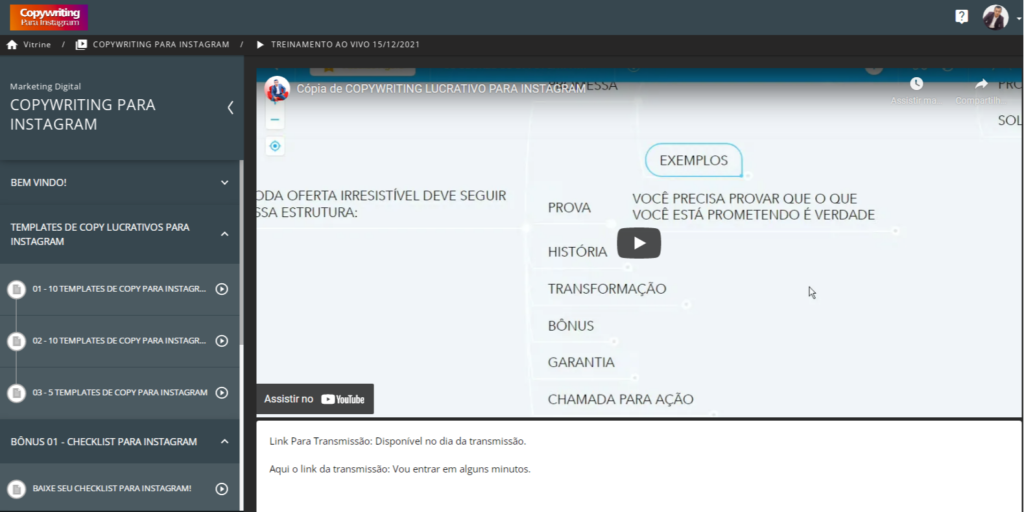The width and height of the screenshot is (1024, 512).
Task: Open the user profile avatar
Action: pos(995,17)
